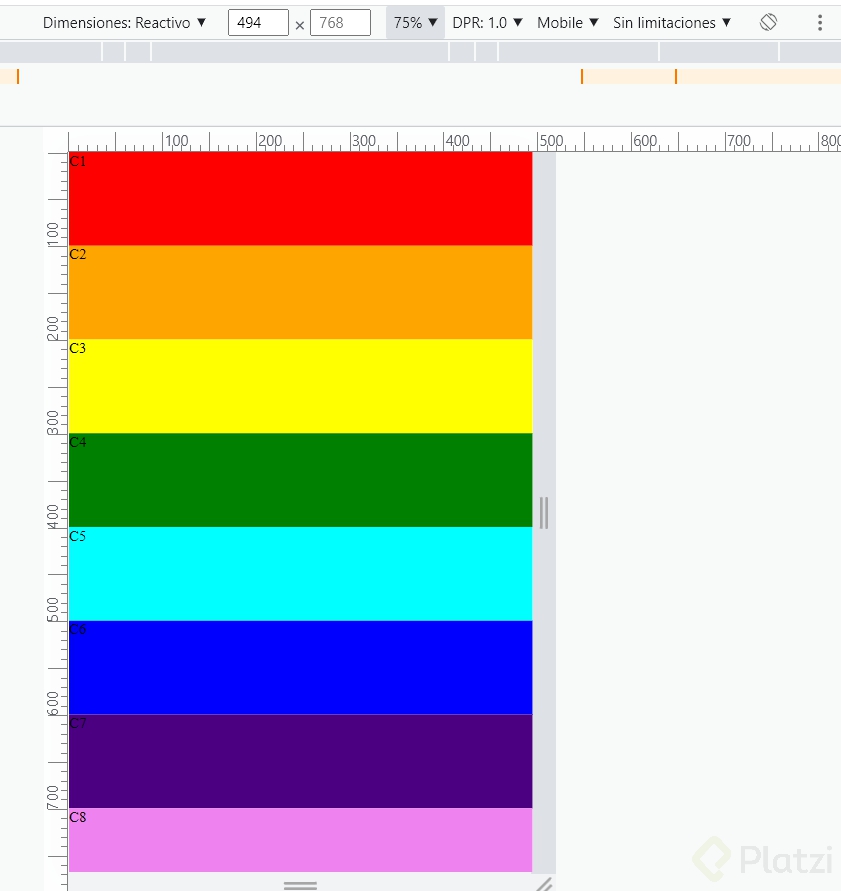Click the violet C8 block
Image resolution: width=841 pixels, height=891 pixels.
pyautogui.click(x=301, y=840)
